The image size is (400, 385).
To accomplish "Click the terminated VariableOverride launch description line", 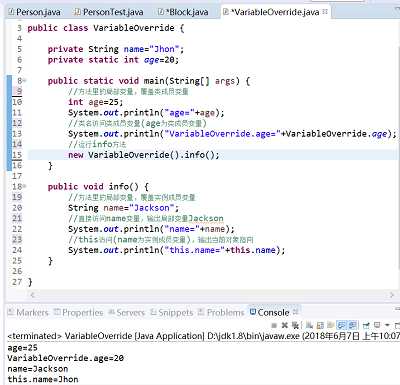I will tap(203, 336).
